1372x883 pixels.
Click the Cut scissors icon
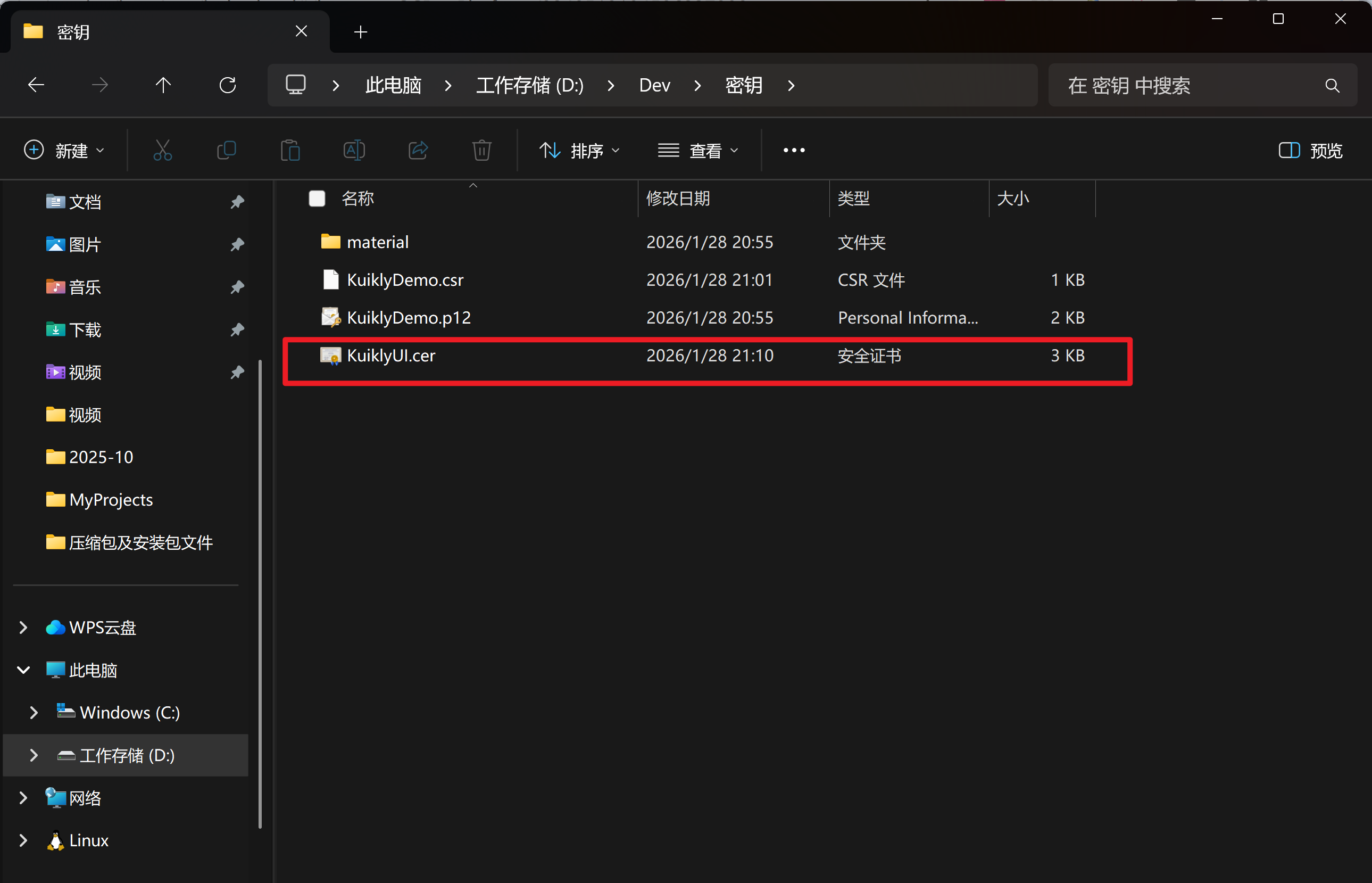coord(163,150)
